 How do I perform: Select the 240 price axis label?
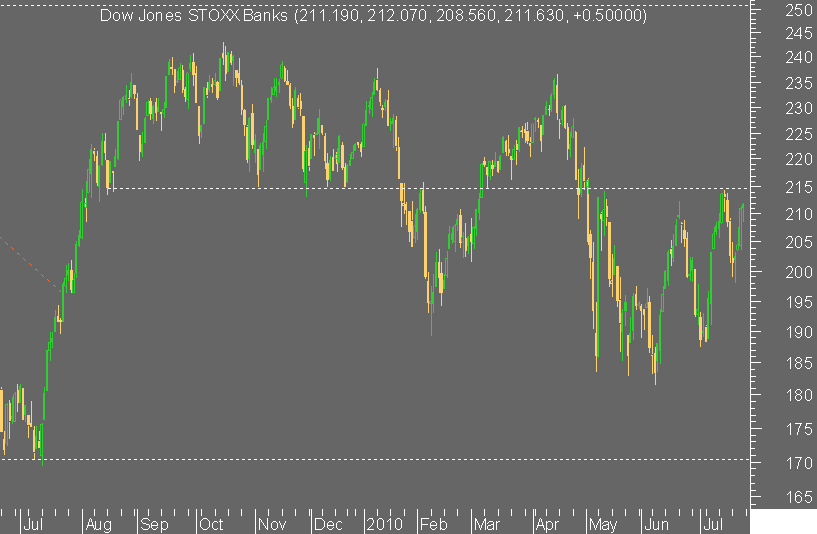[x=798, y=57]
